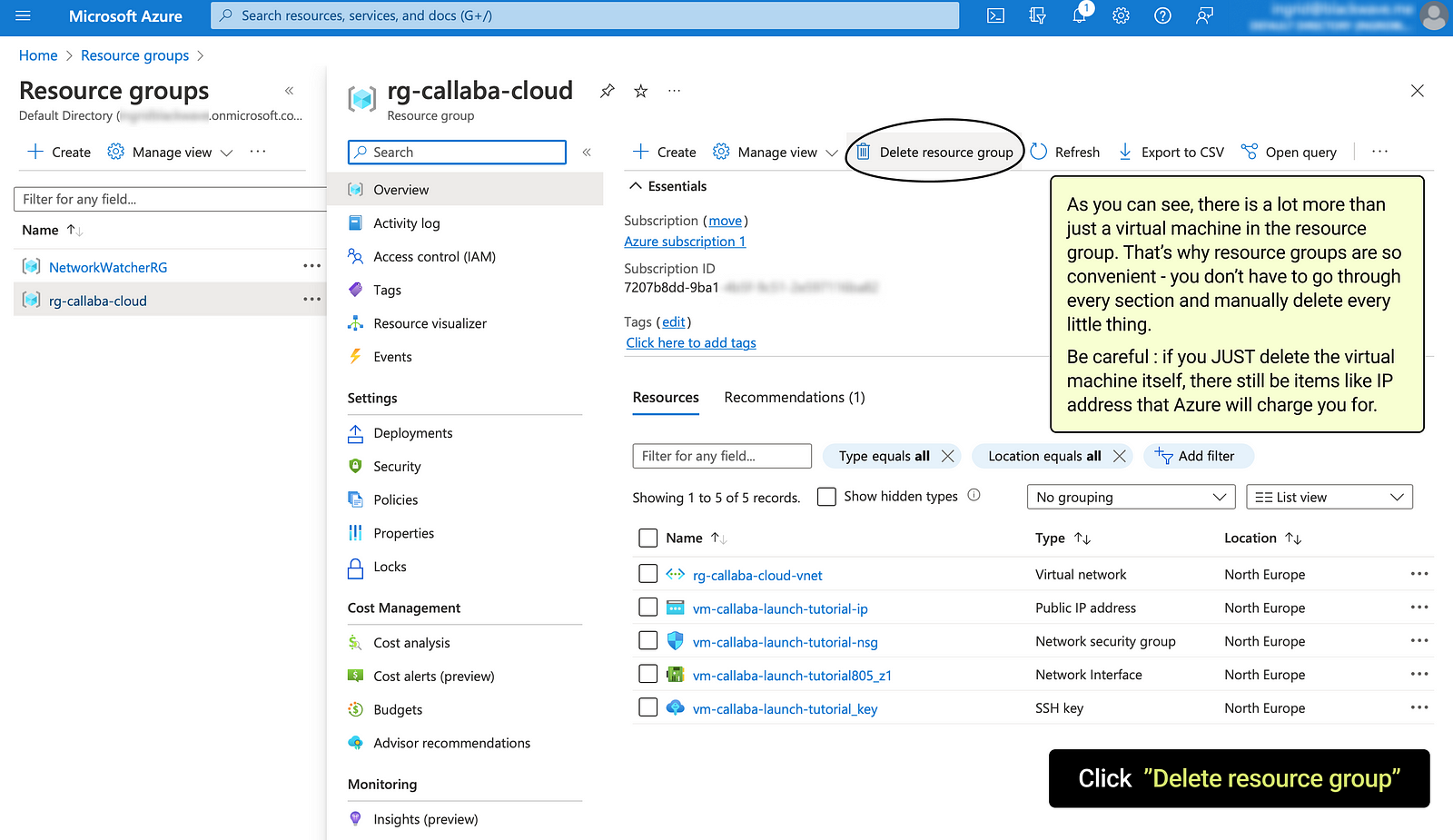Open Open query in toolbar
Image resolution: width=1453 pixels, height=840 pixels.
point(1289,153)
